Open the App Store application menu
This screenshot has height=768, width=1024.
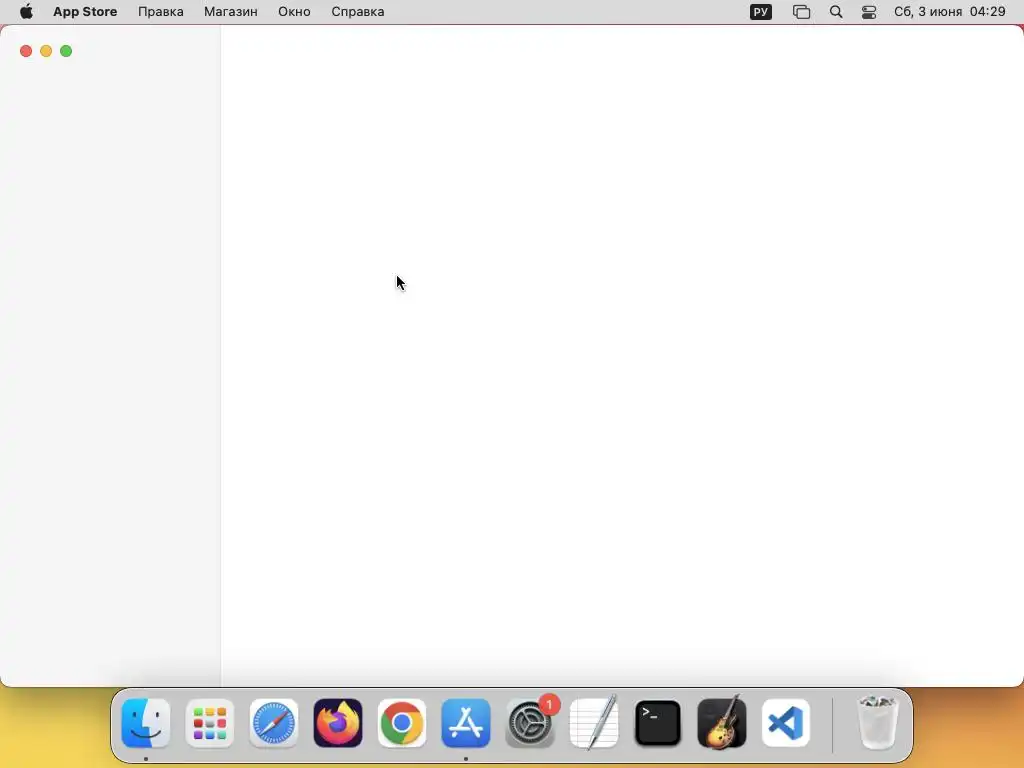[x=85, y=12]
